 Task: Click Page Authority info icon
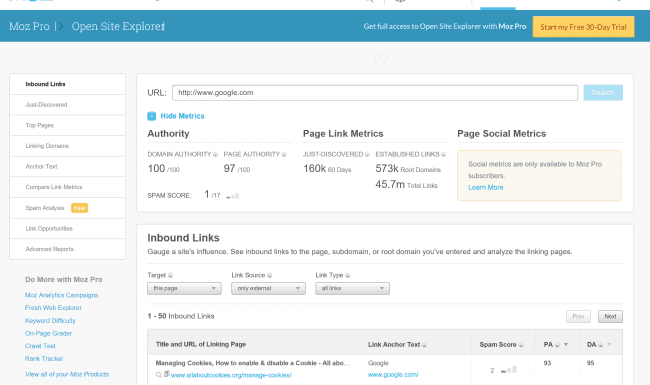coord(284,155)
